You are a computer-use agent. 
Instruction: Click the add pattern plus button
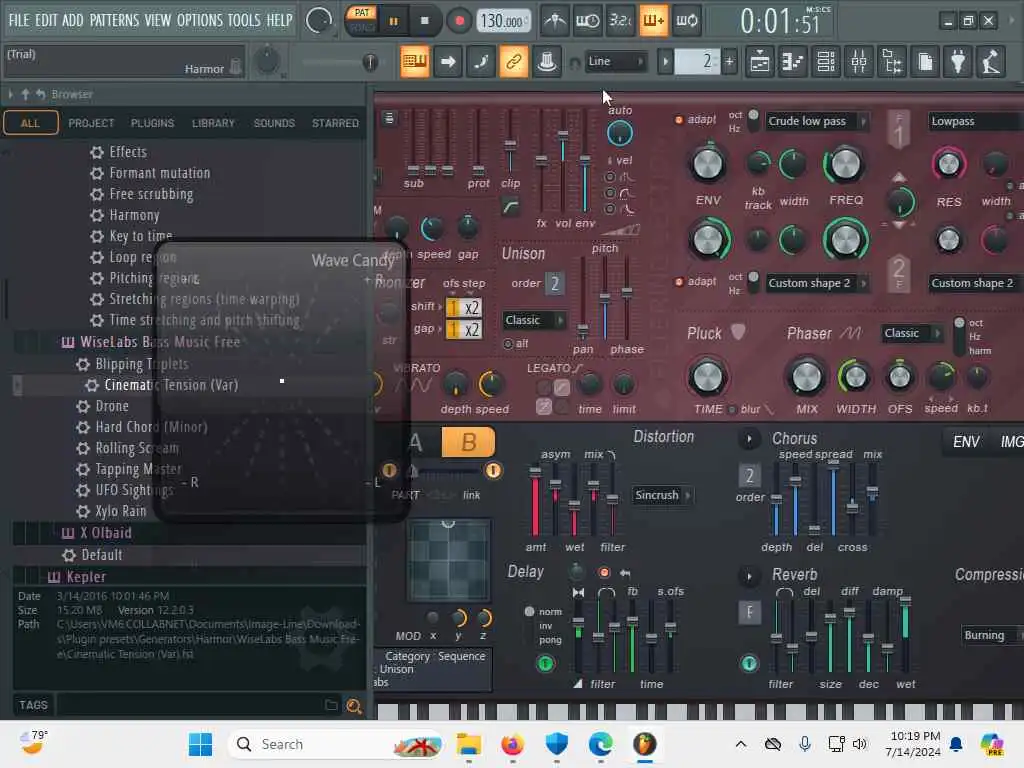pos(729,62)
